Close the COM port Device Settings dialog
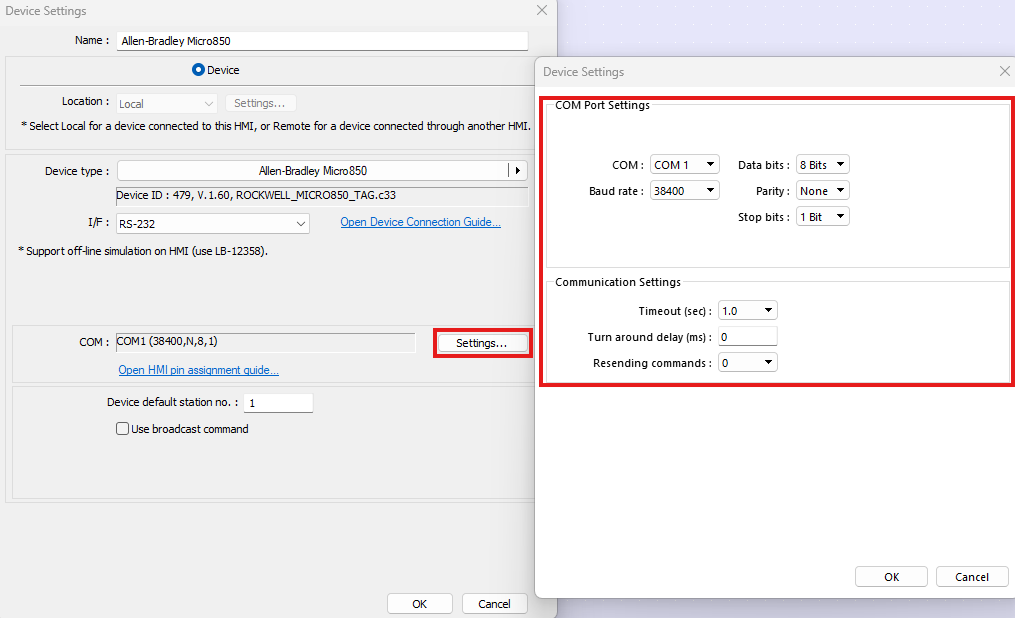This screenshot has width=1015, height=618. click(1005, 71)
